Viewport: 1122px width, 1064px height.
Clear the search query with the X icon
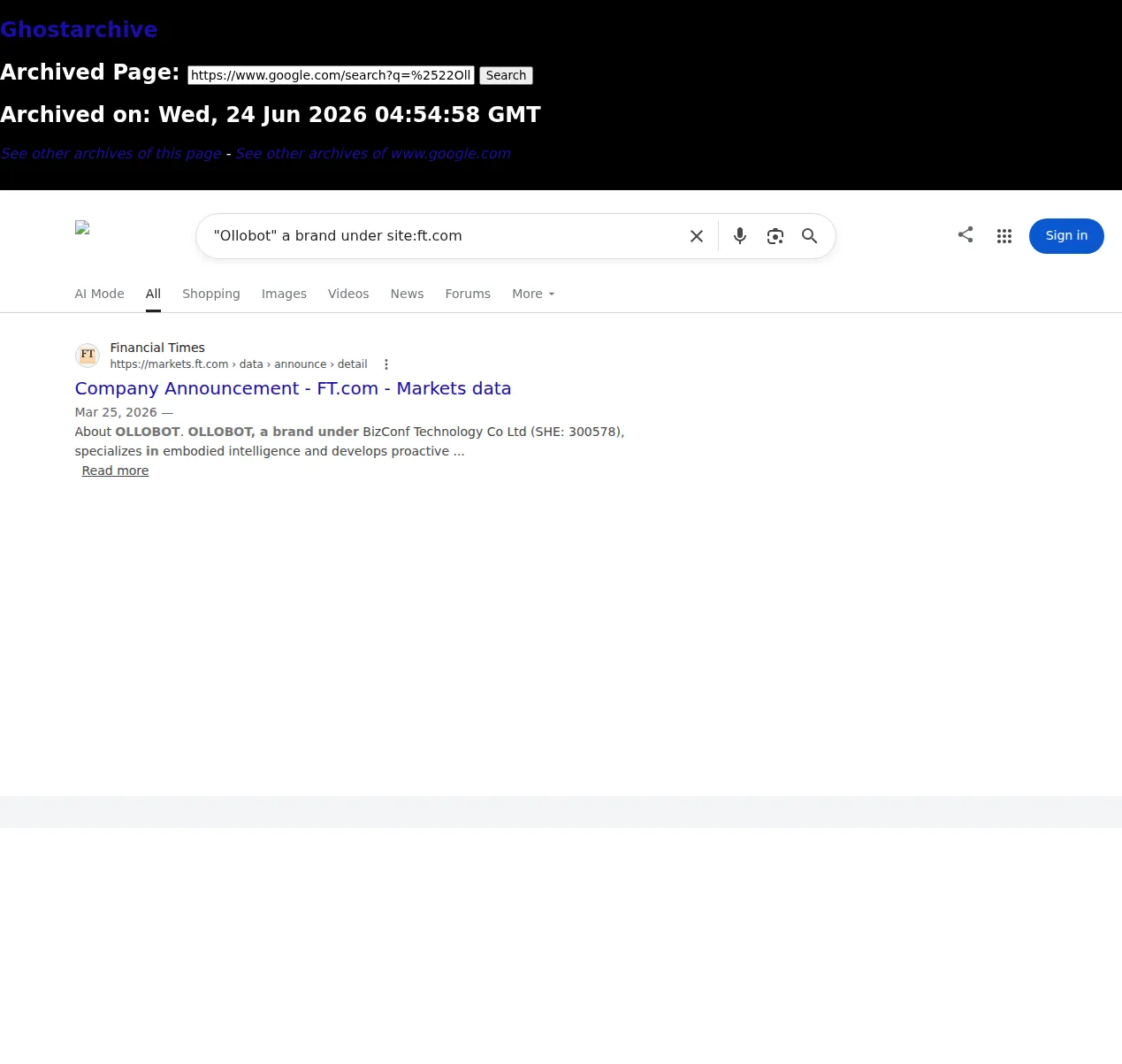[x=697, y=236]
